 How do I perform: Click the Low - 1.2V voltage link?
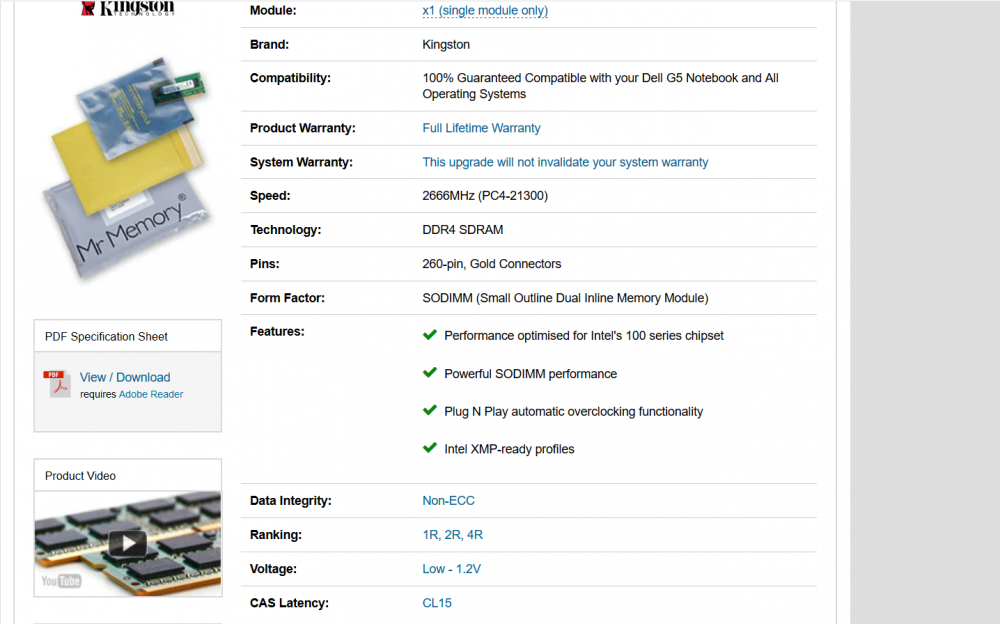[451, 569]
